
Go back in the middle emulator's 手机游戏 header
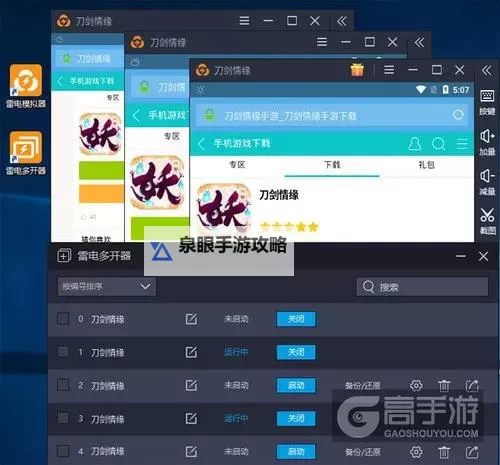pos(136,116)
